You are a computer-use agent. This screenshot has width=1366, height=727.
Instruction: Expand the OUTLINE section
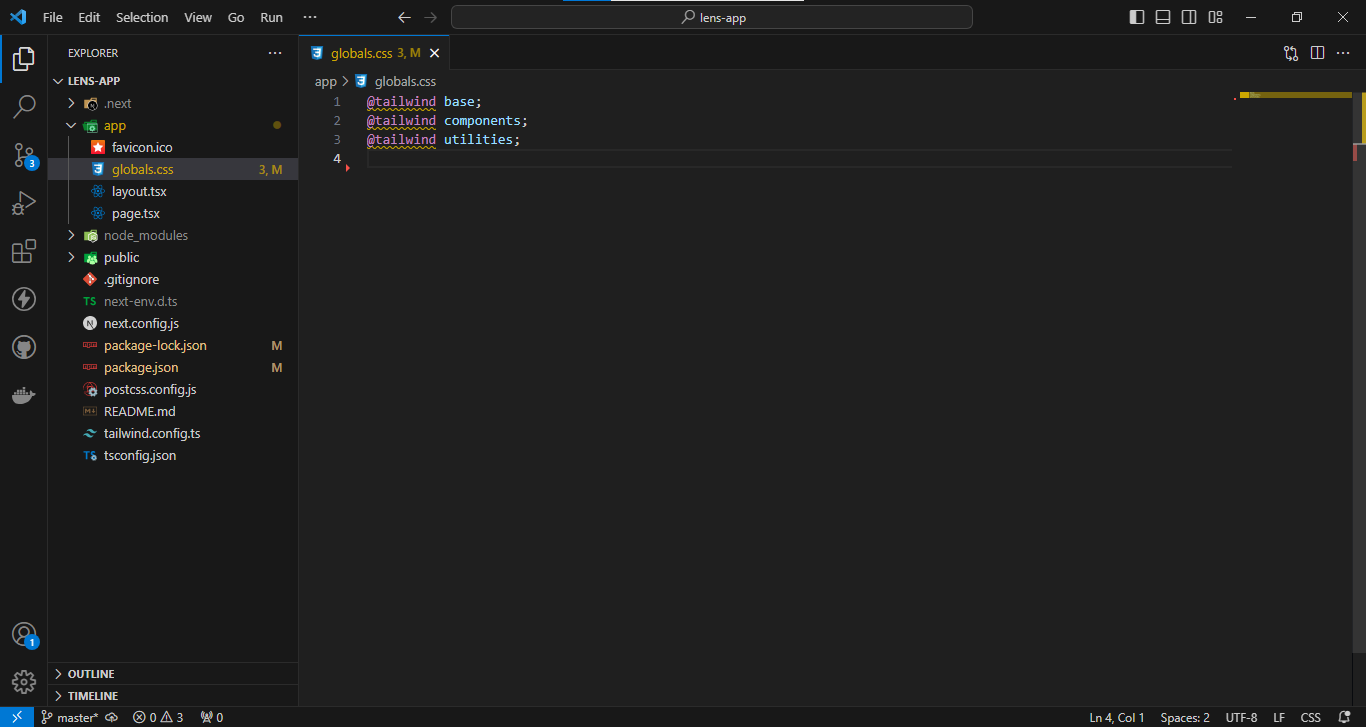coord(91,674)
